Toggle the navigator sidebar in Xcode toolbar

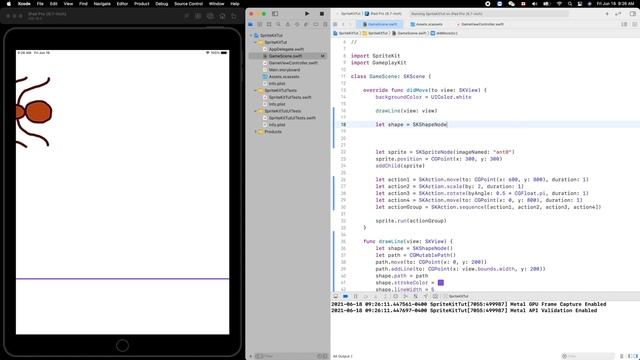point(275,13)
